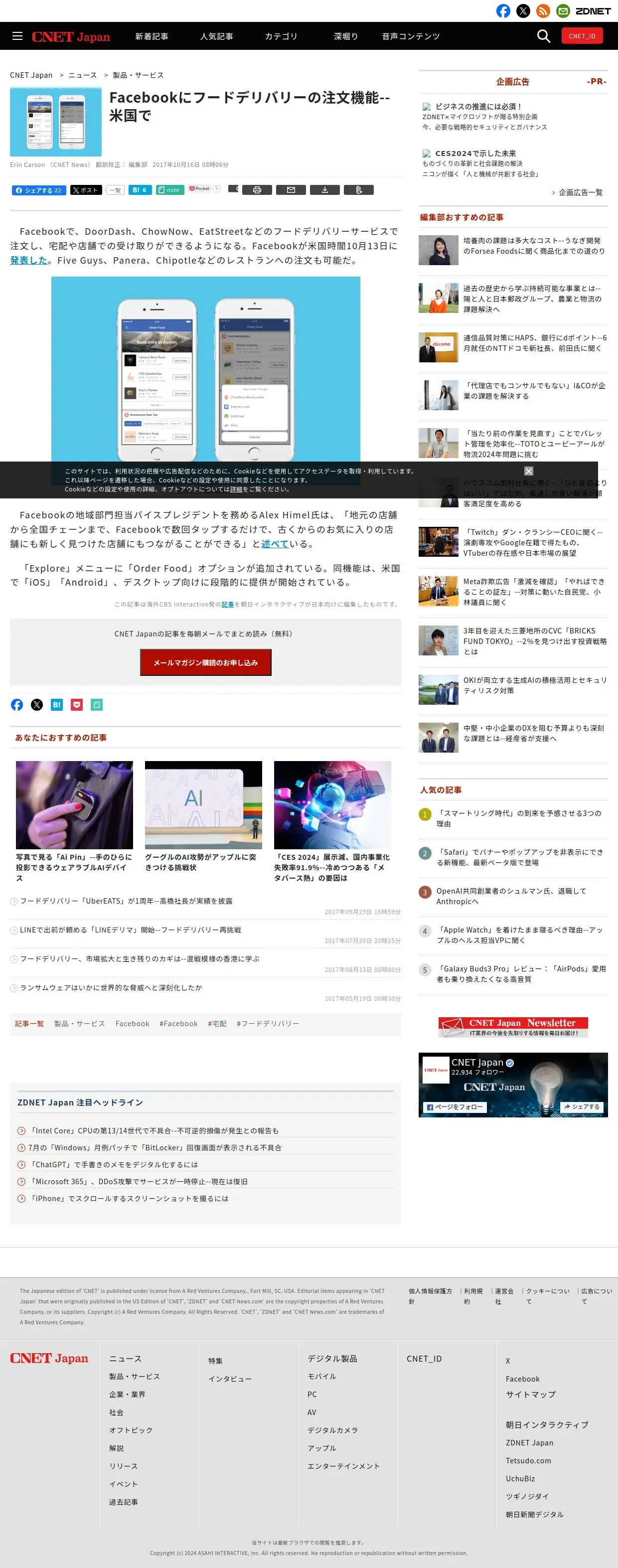Follow the 発表した link in the article
Screen dimensions: 618x1568
pos(28,260)
